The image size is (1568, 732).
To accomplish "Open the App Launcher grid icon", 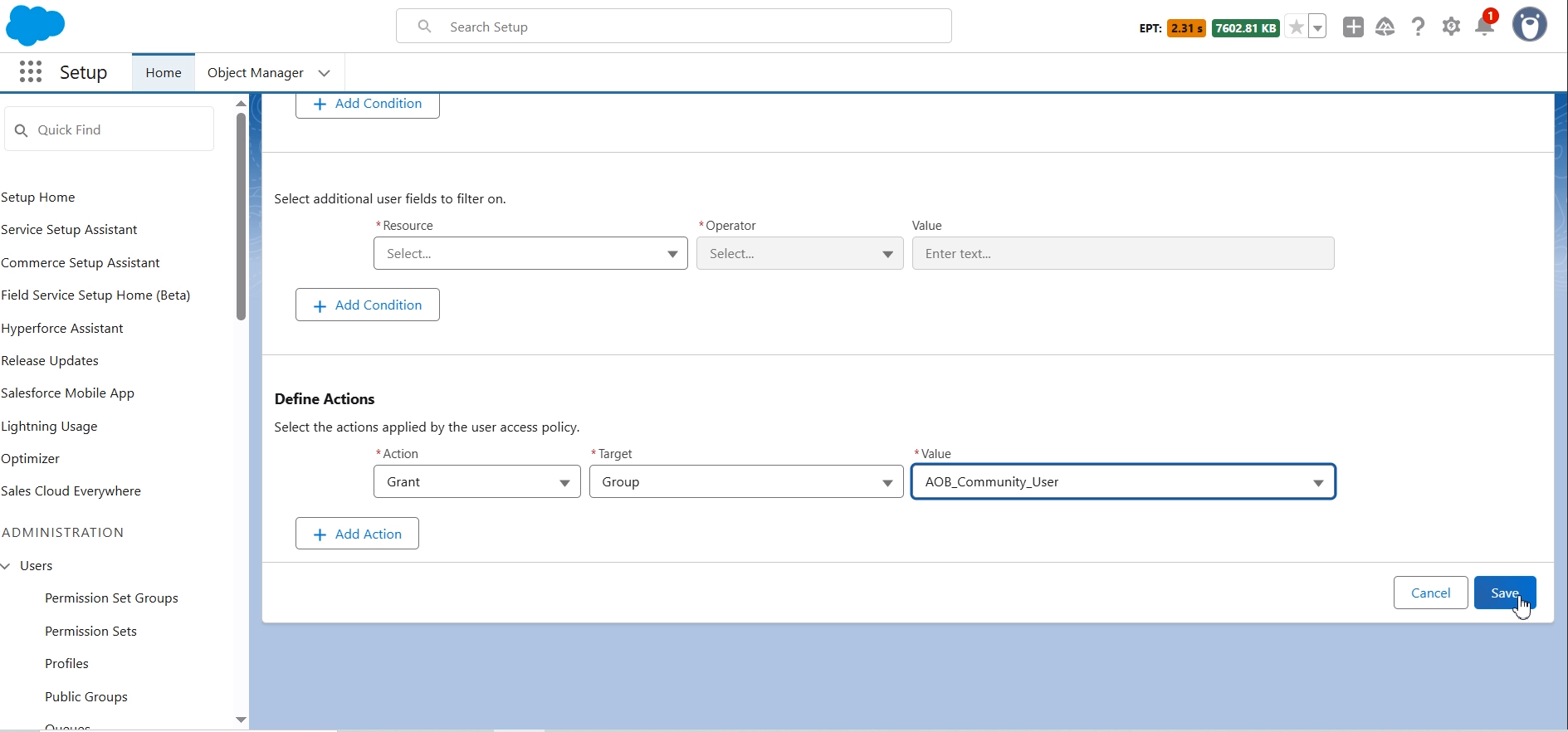I will pyautogui.click(x=31, y=72).
